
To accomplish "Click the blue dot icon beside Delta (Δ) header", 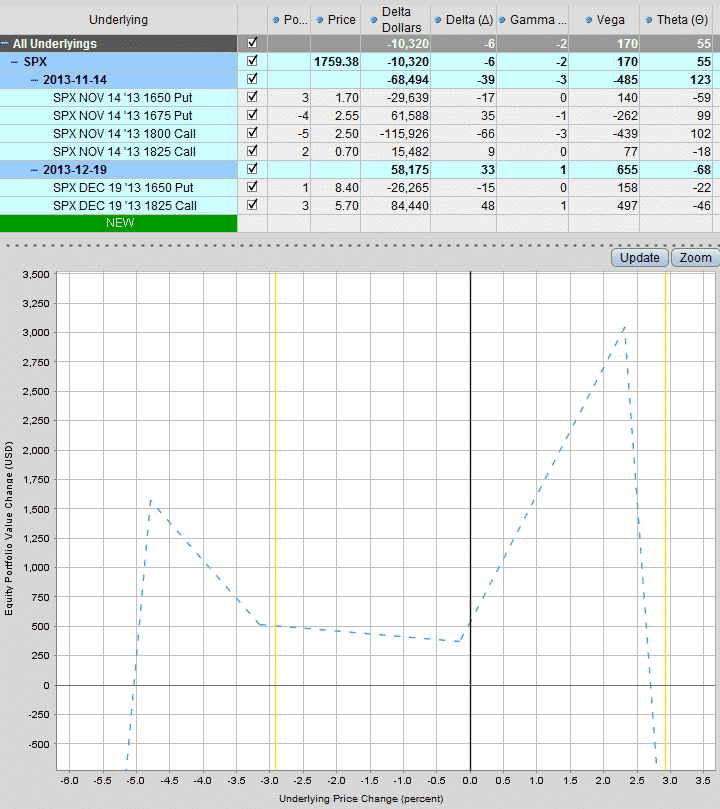I will (x=438, y=20).
